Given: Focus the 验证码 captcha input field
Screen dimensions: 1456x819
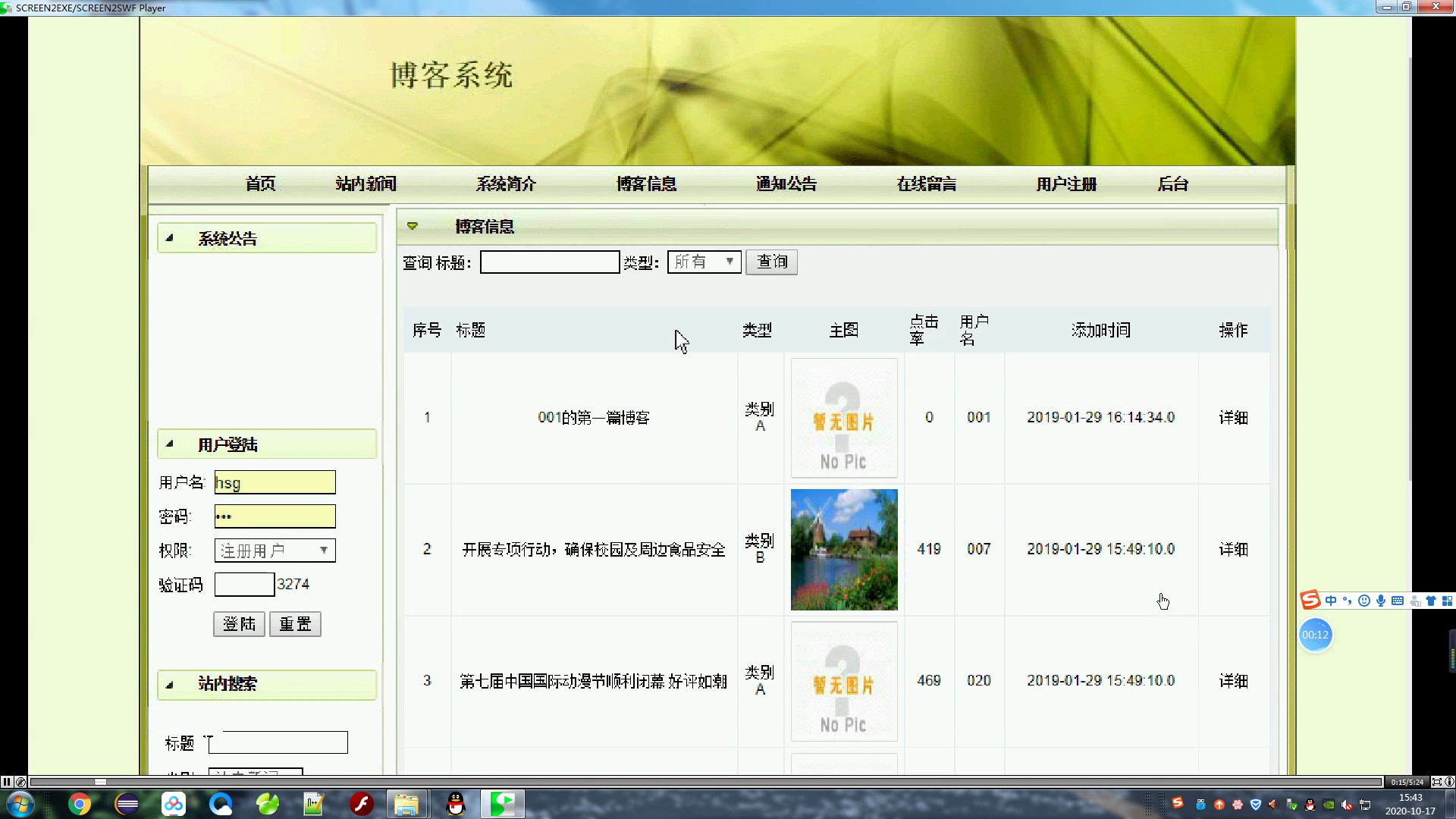Looking at the screenshot, I should coord(244,585).
